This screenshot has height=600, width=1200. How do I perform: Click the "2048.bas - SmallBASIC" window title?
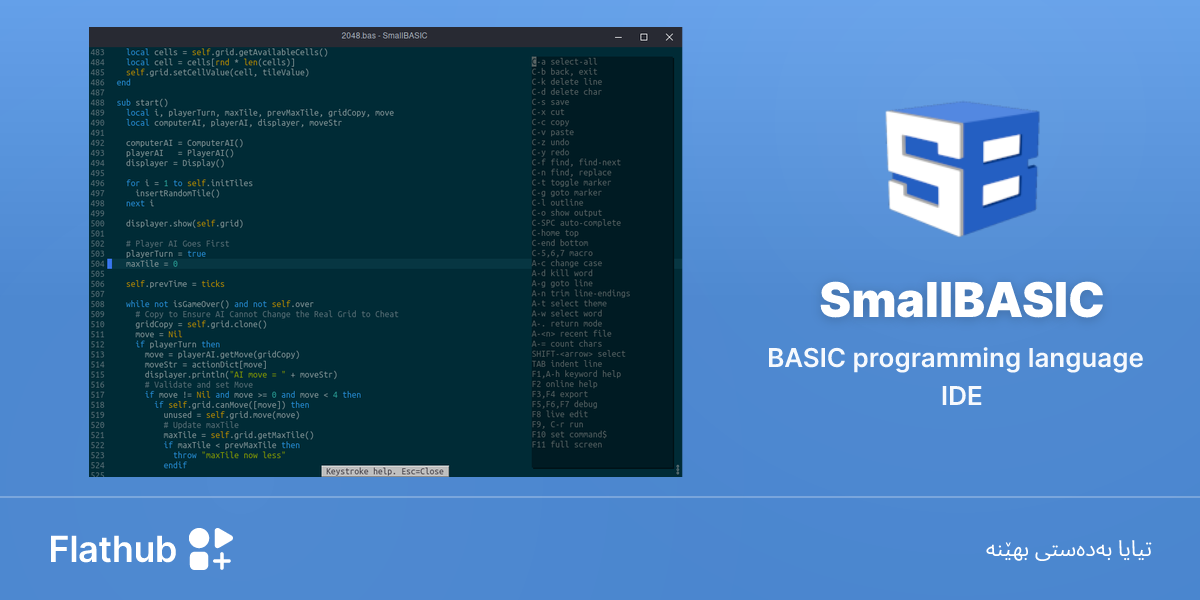(385, 36)
